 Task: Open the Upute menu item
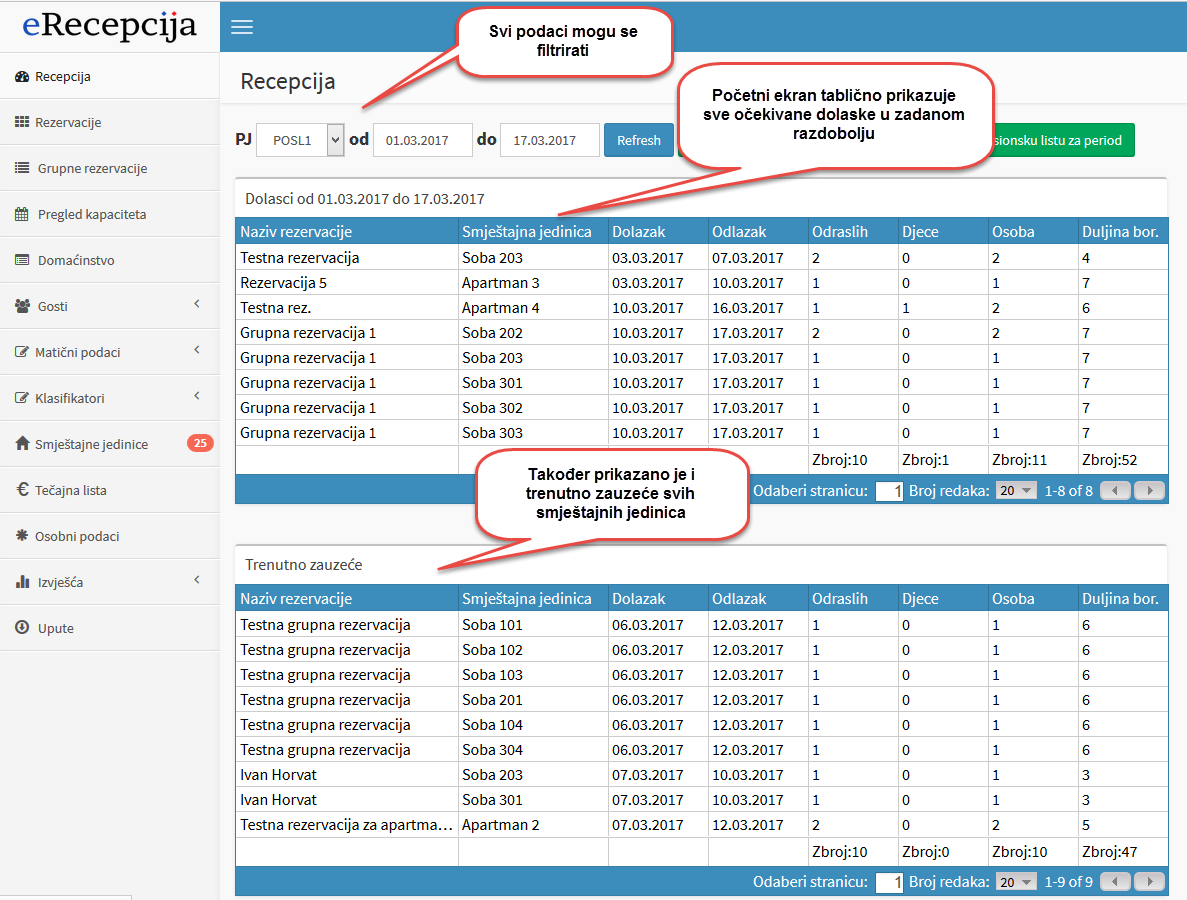pyautogui.click(x=110, y=628)
